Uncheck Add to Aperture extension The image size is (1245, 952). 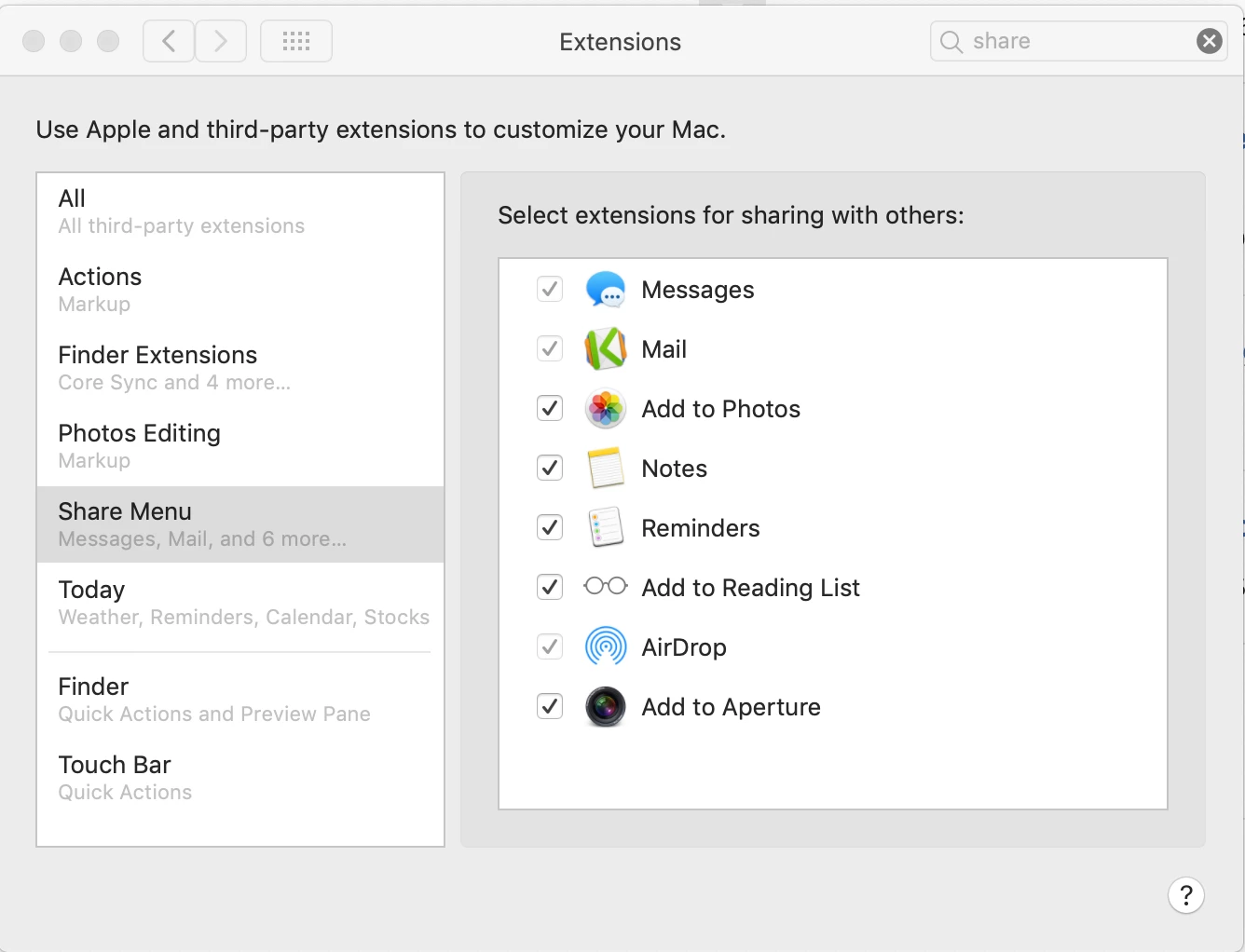[550, 706]
